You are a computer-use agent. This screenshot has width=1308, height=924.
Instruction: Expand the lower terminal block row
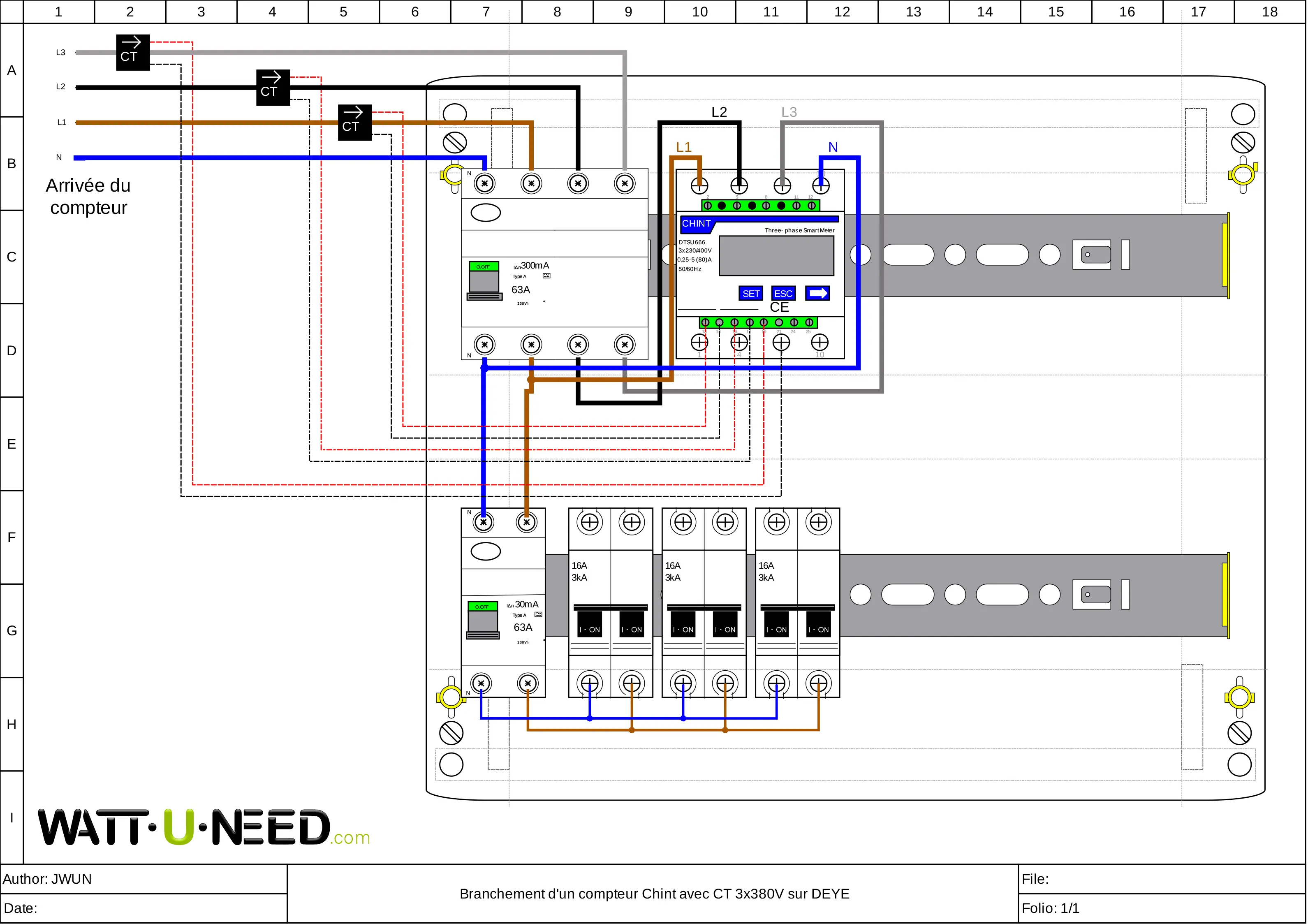tap(759, 322)
